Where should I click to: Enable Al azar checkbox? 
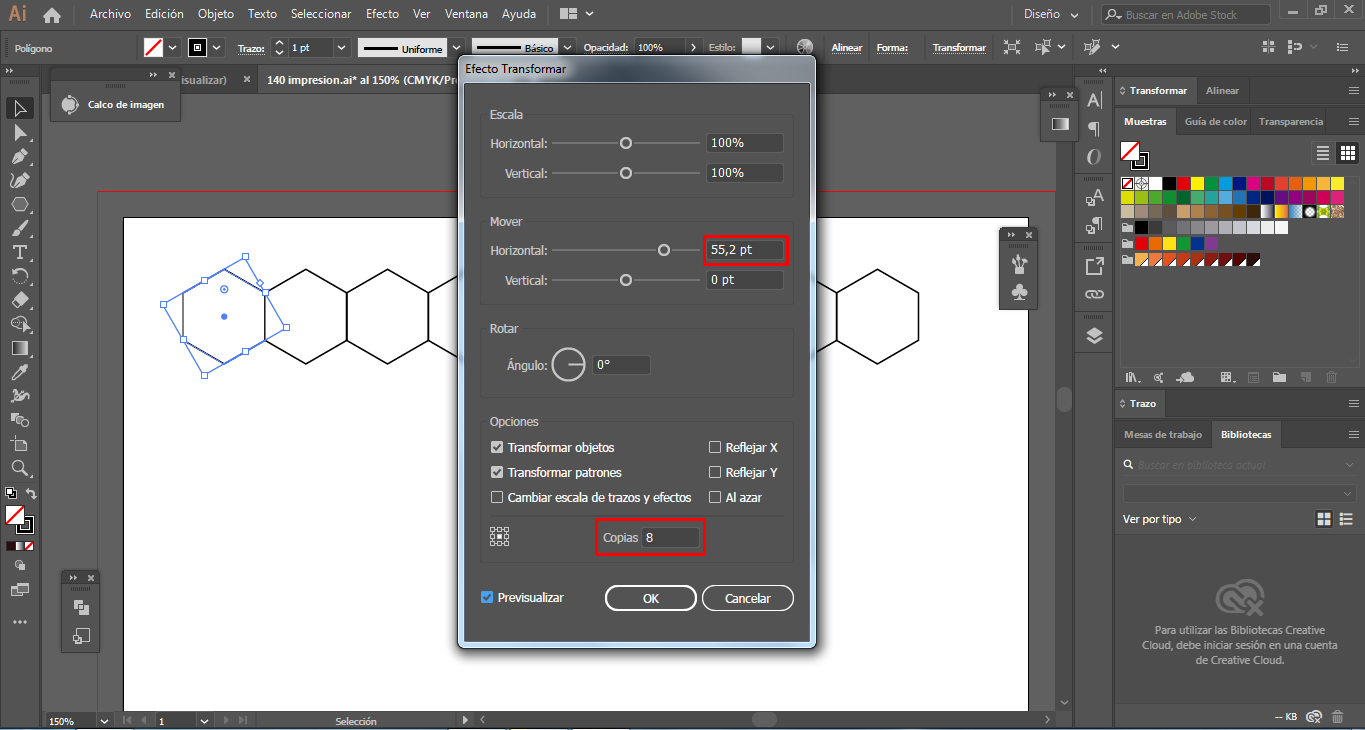pyautogui.click(x=715, y=497)
